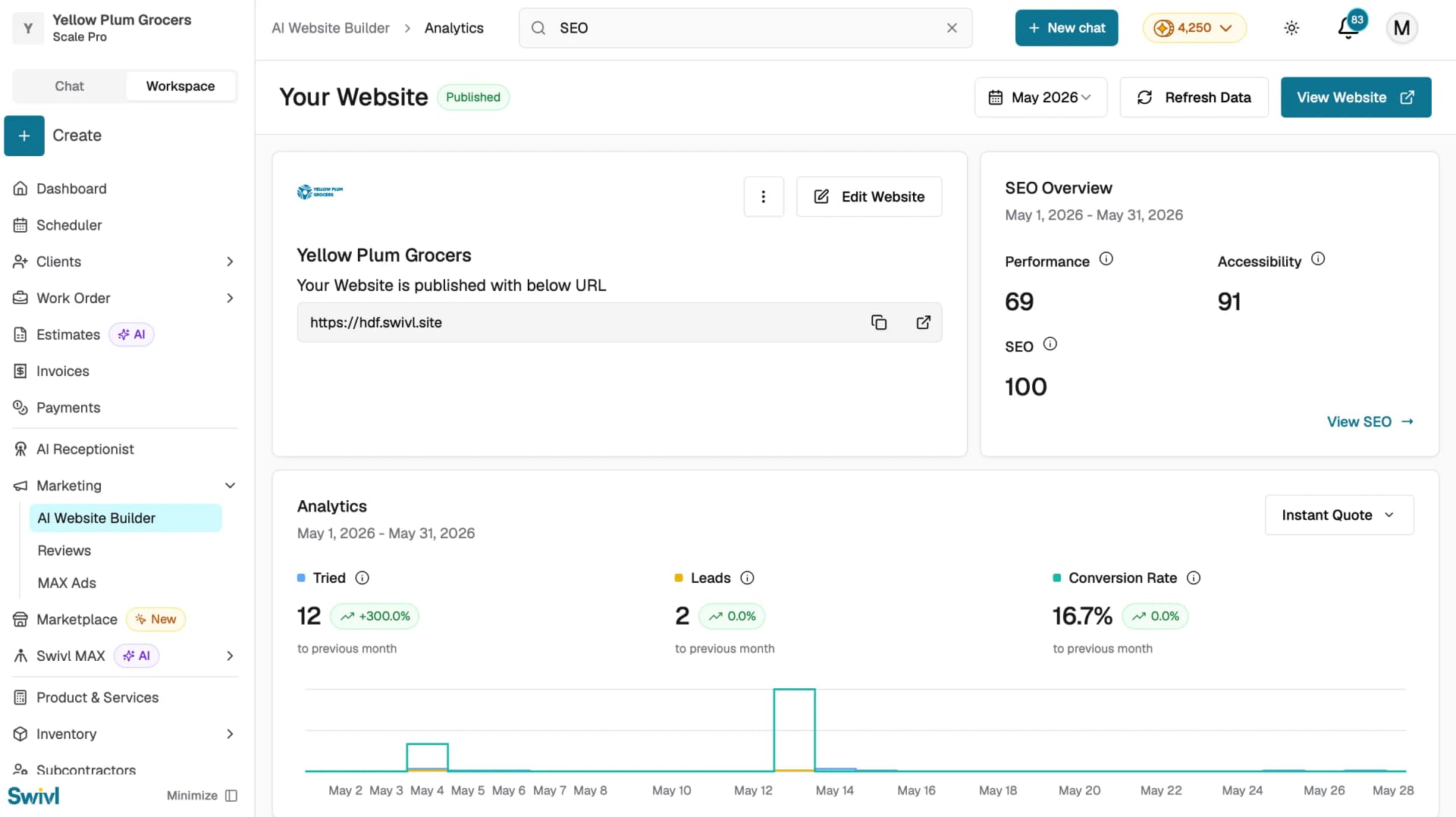
Task: Open the M user avatar menu
Action: point(1401,28)
